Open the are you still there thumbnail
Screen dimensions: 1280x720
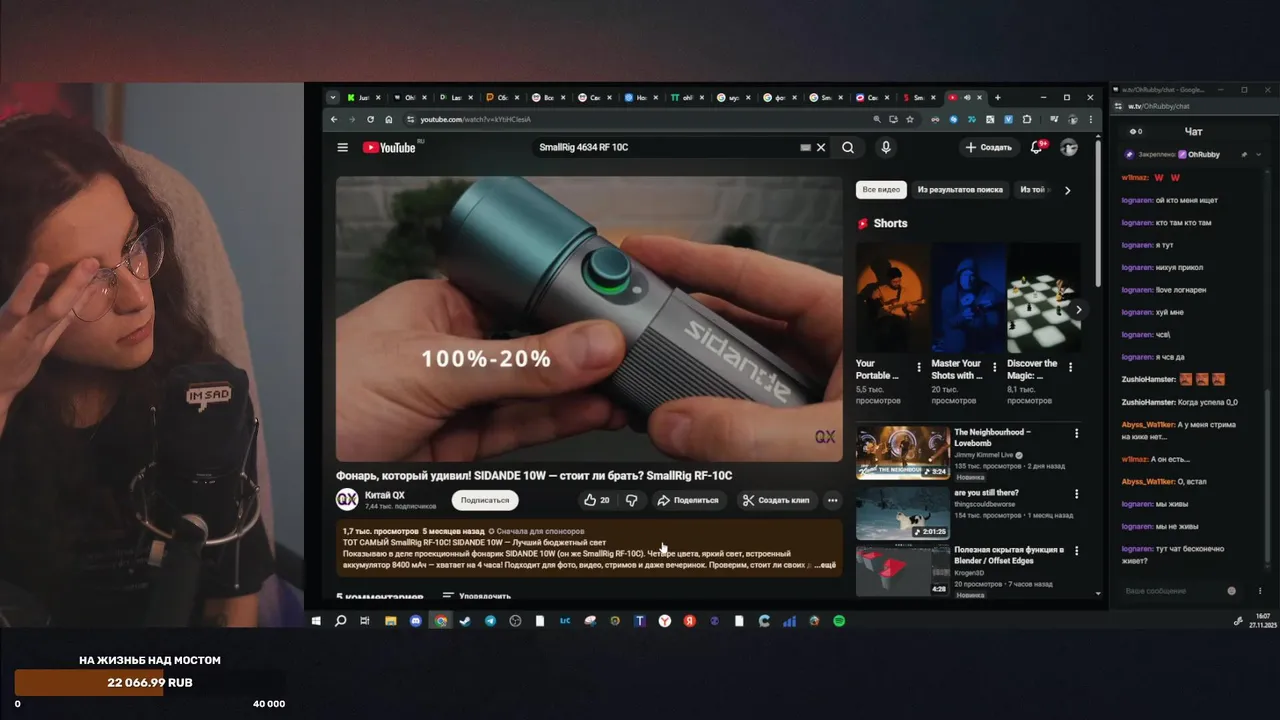click(x=903, y=514)
